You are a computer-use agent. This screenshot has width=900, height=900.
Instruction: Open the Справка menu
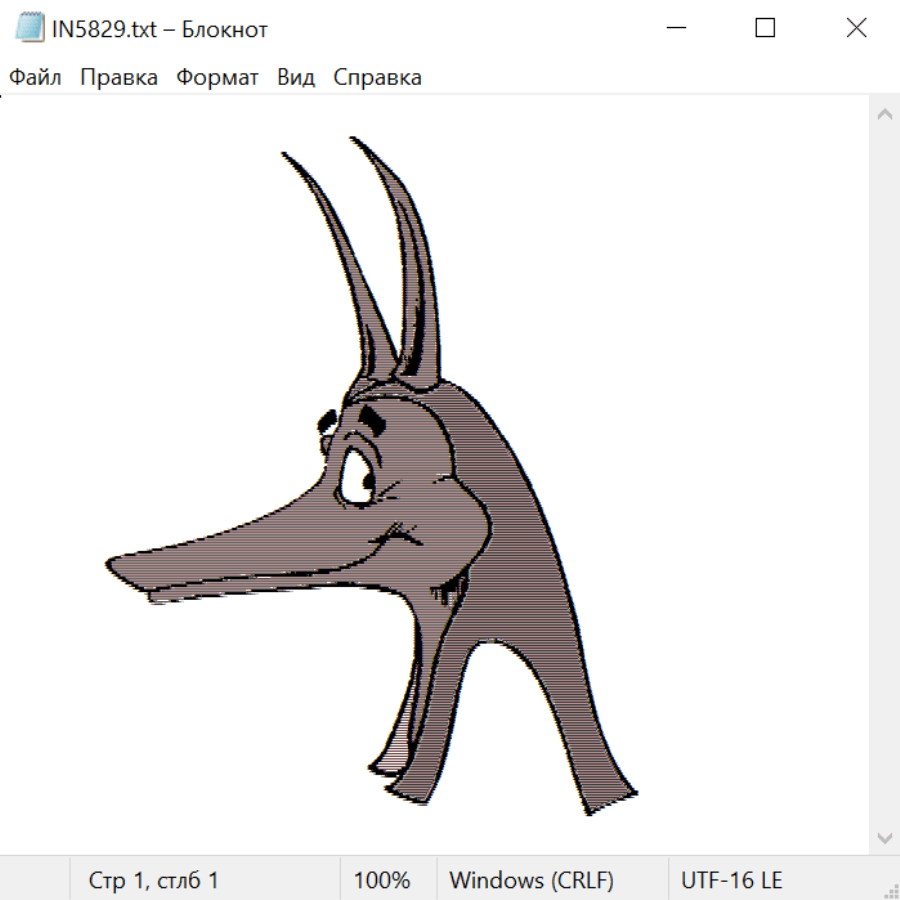(x=377, y=78)
